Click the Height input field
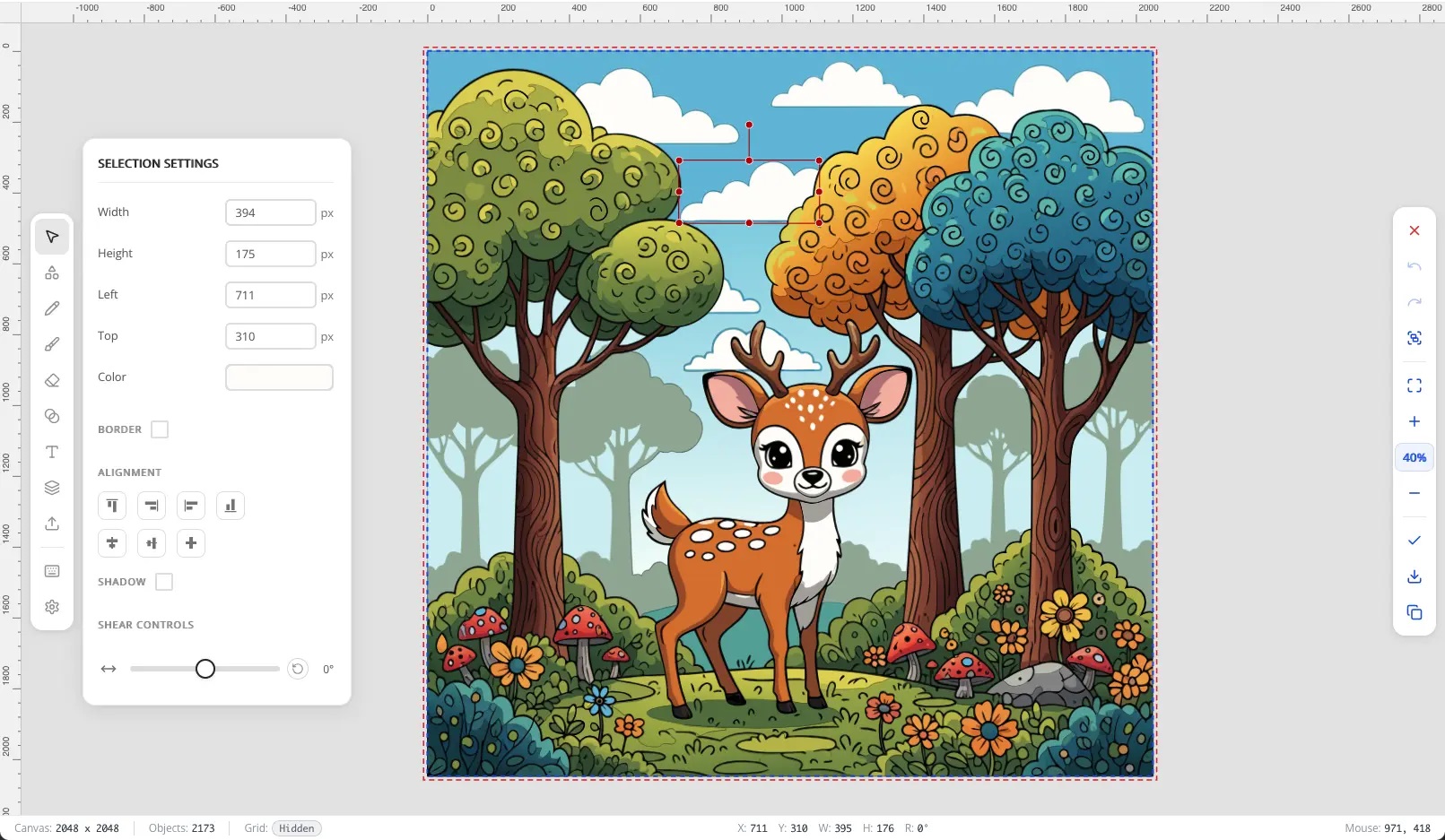This screenshot has width=1445, height=840. click(x=270, y=254)
